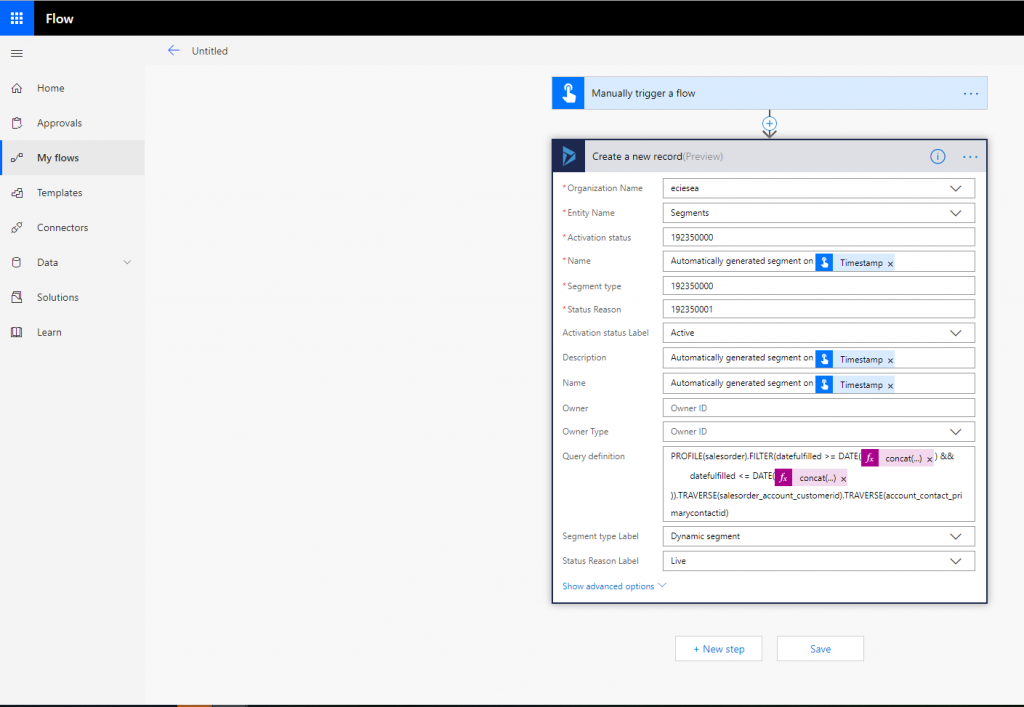This screenshot has height=707, width=1024.
Task: Expand Show advanced options
Action: click(x=612, y=586)
